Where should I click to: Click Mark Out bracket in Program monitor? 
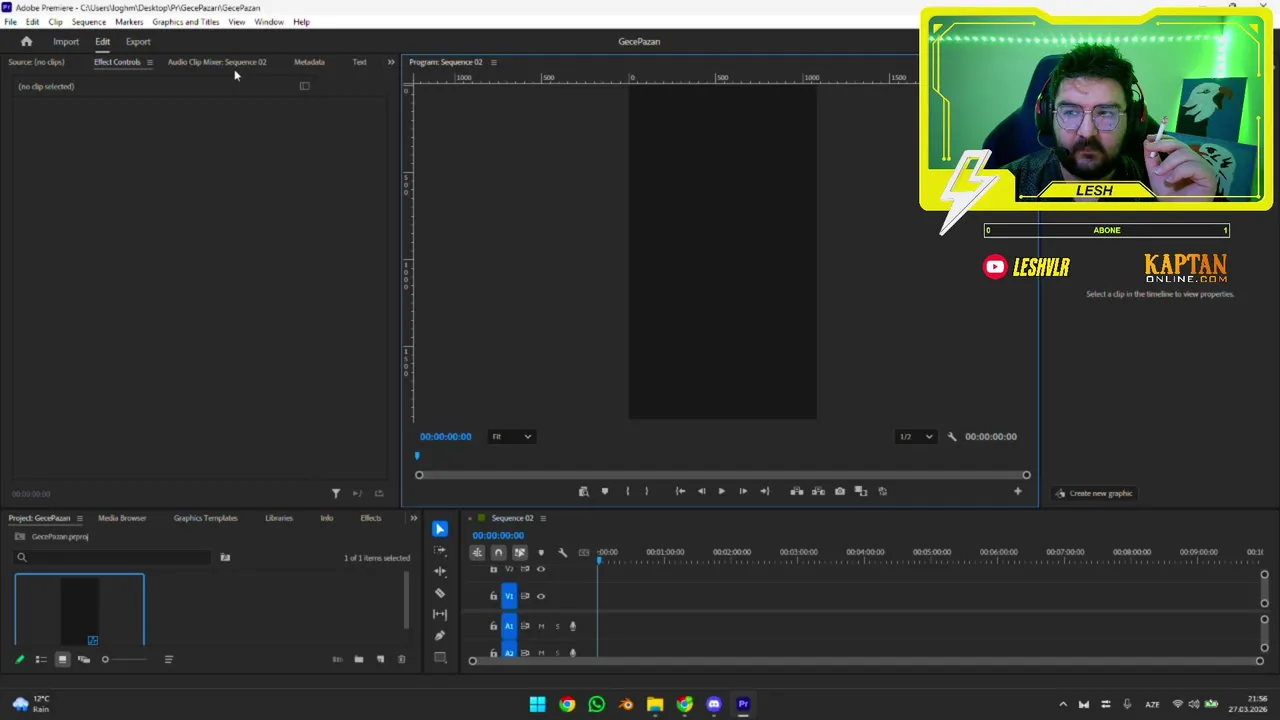coord(646,491)
